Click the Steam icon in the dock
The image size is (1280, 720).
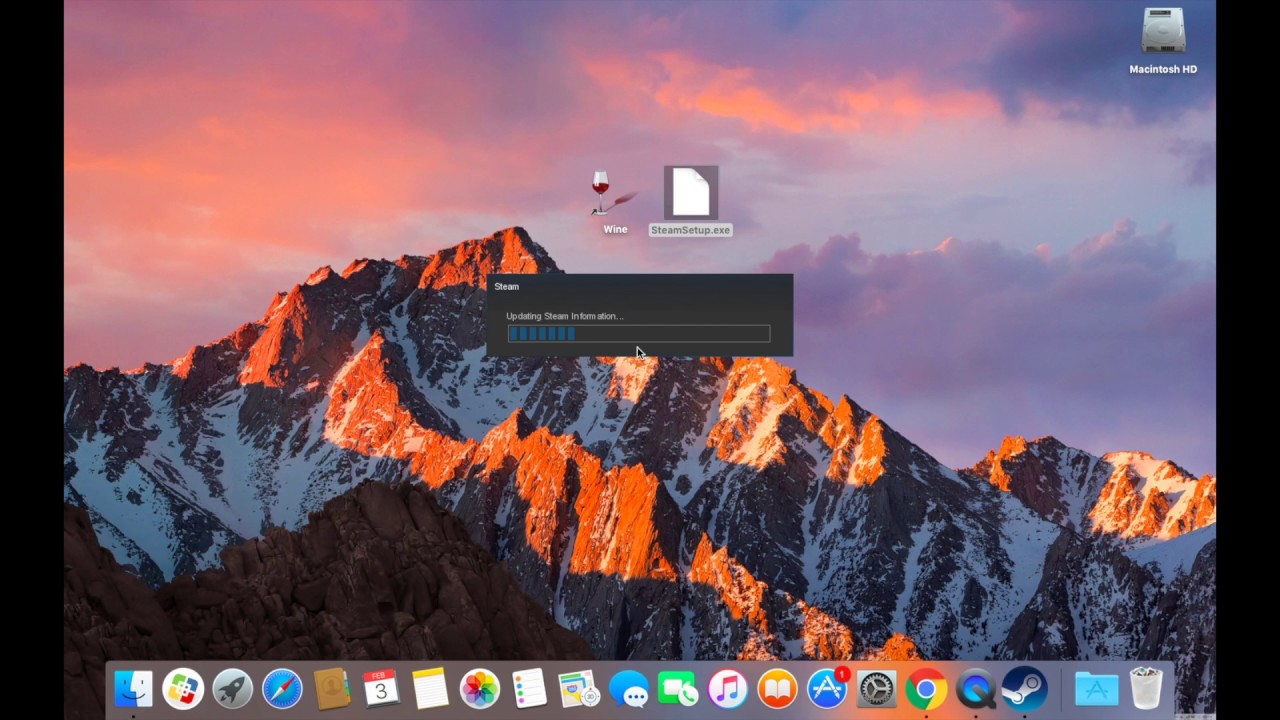click(x=1025, y=689)
